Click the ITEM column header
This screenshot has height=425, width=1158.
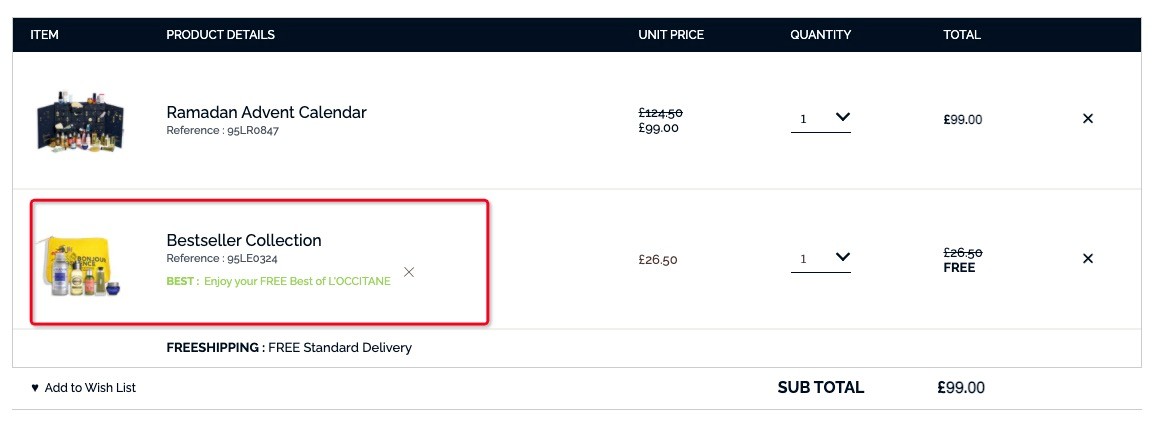tap(44, 35)
